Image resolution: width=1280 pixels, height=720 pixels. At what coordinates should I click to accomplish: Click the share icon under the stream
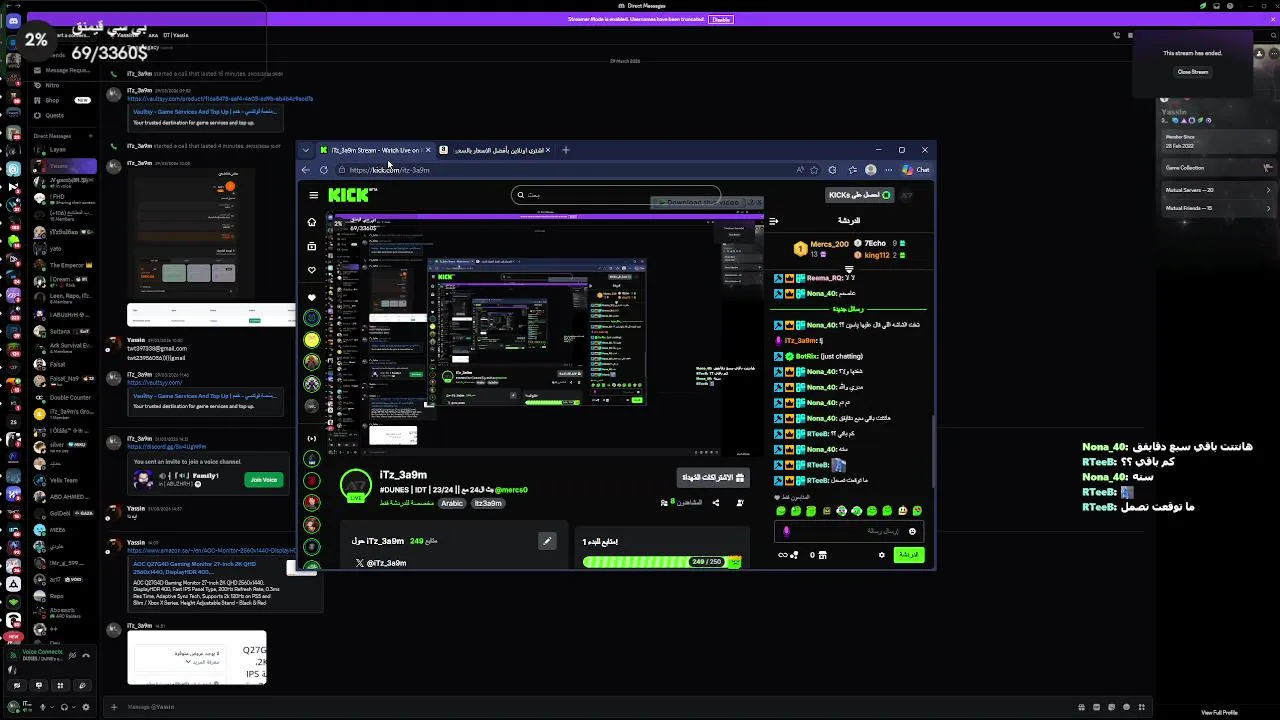[x=715, y=503]
